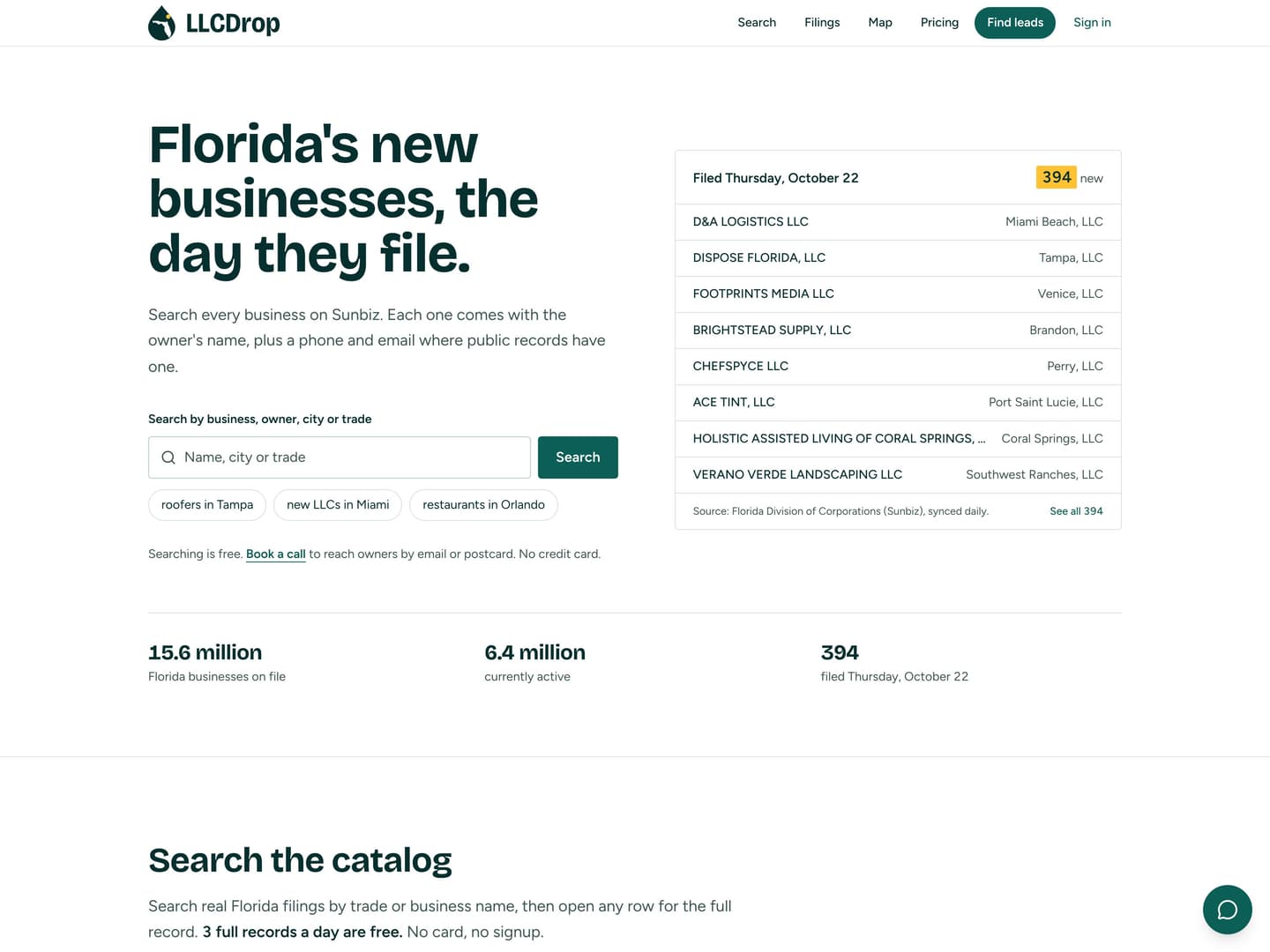Open the D&A LOGISTICS LLC row
1270x952 pixels.
pyautogui.click(x=898, y=222)
